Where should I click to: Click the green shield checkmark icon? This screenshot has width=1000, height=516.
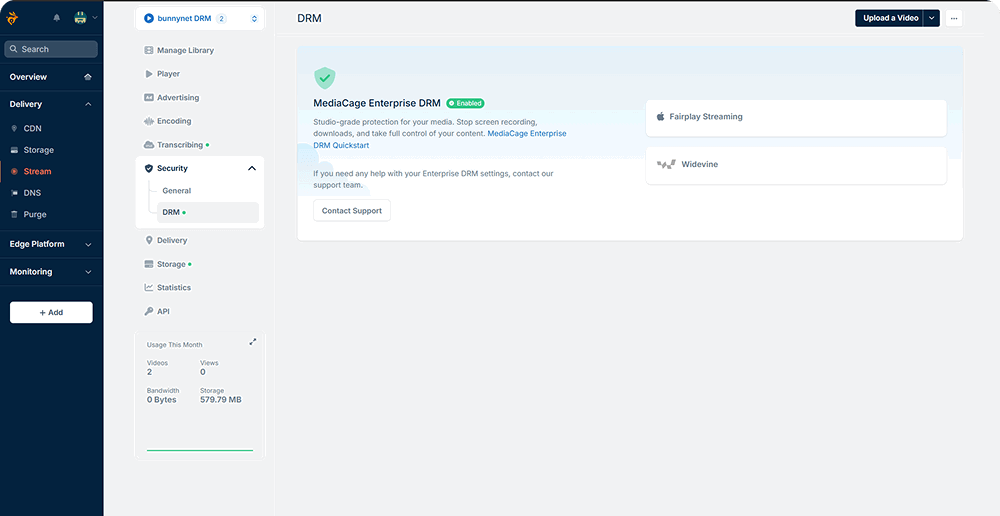[325, 78]
